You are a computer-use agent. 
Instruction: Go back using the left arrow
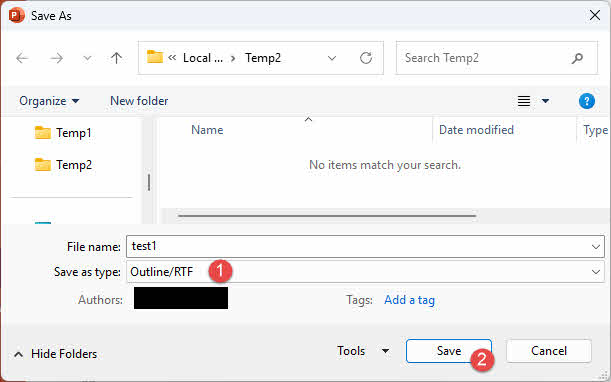22,58
